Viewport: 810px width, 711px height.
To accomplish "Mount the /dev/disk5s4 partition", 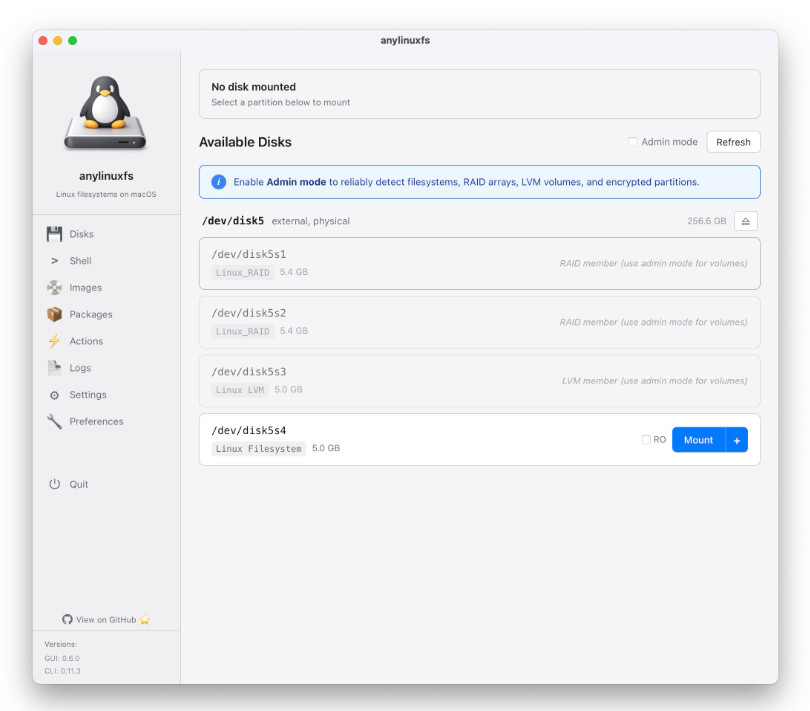I will [698, 440].
